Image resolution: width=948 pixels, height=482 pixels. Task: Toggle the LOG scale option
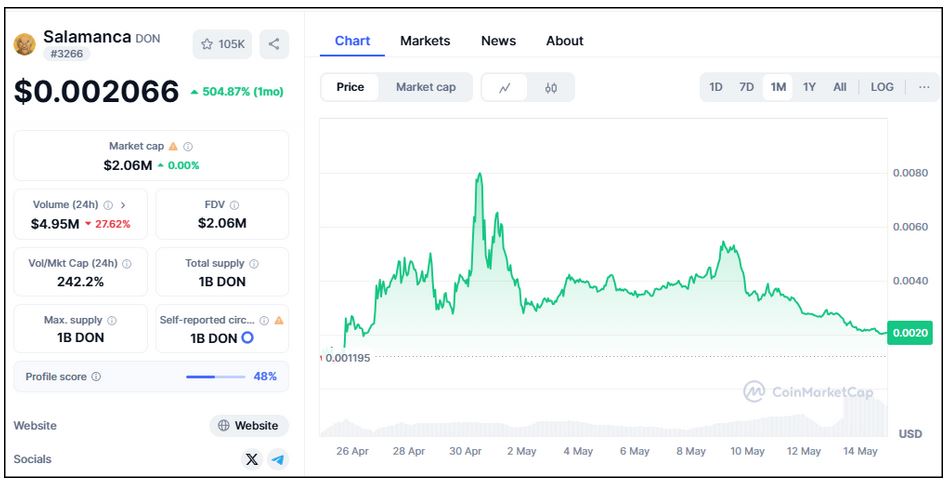pos(882,87)
